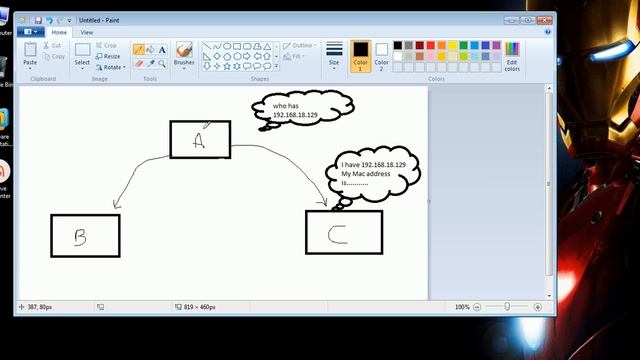Choose the Polygon shape
This screenshot has height=360, width=640.
pos(257,47)
